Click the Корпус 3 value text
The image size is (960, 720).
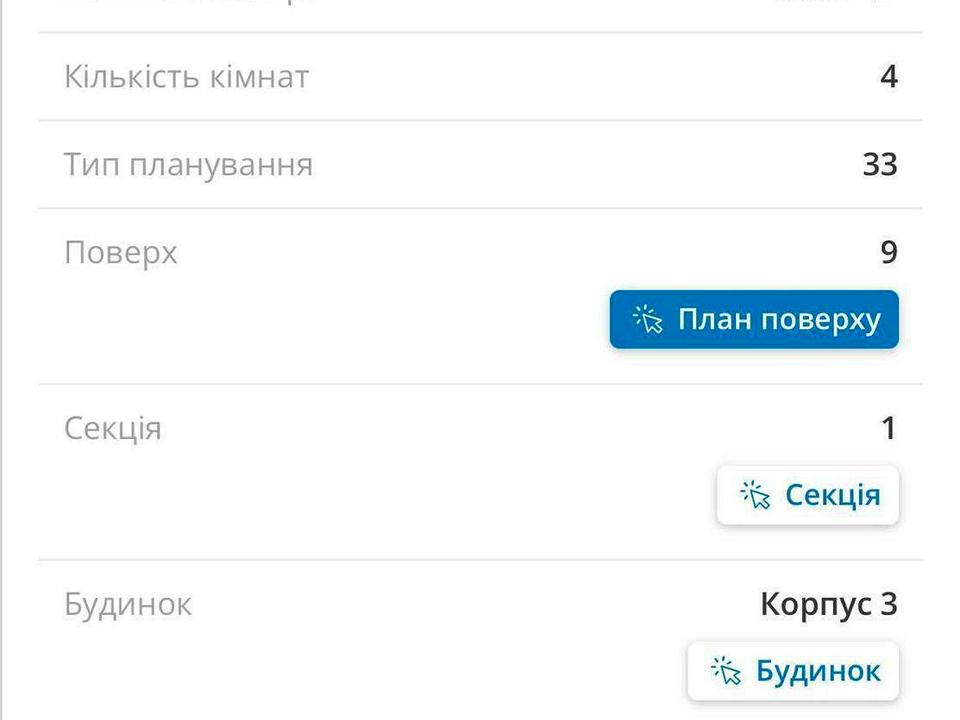click(x=829, y=604)
